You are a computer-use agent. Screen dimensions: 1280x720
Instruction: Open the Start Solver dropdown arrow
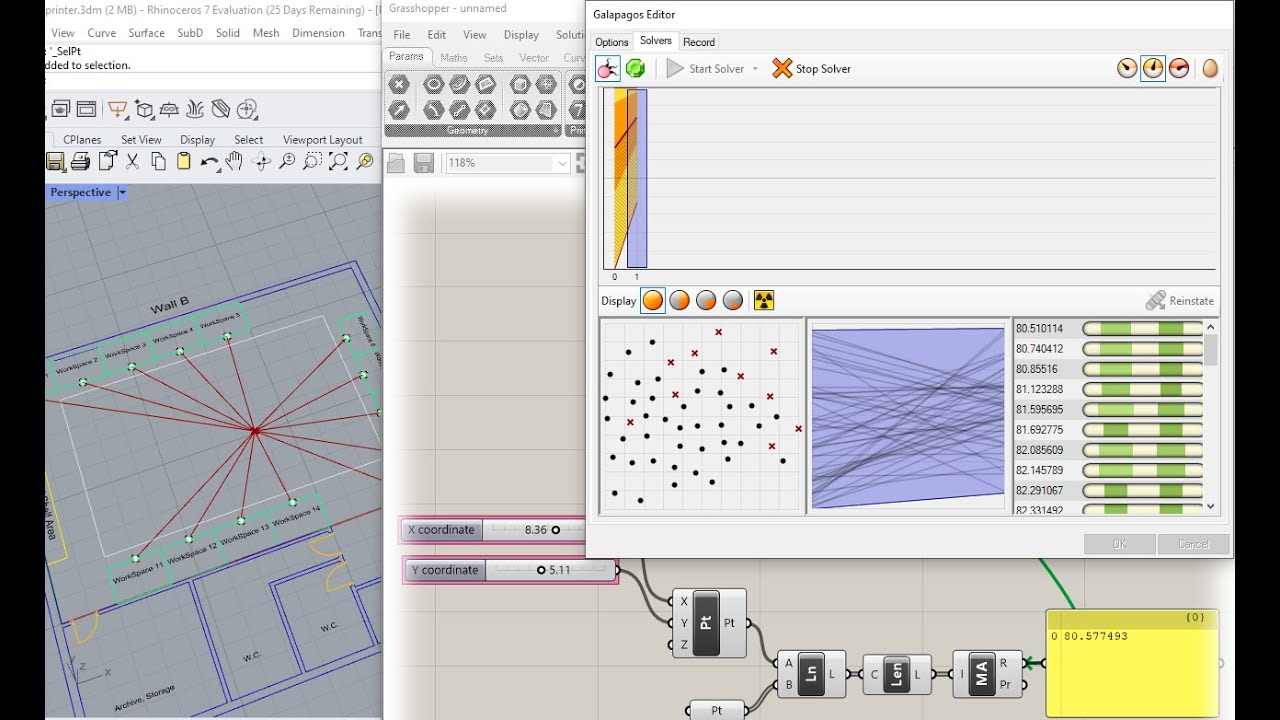pyautogui.click(x=755, y=69)
